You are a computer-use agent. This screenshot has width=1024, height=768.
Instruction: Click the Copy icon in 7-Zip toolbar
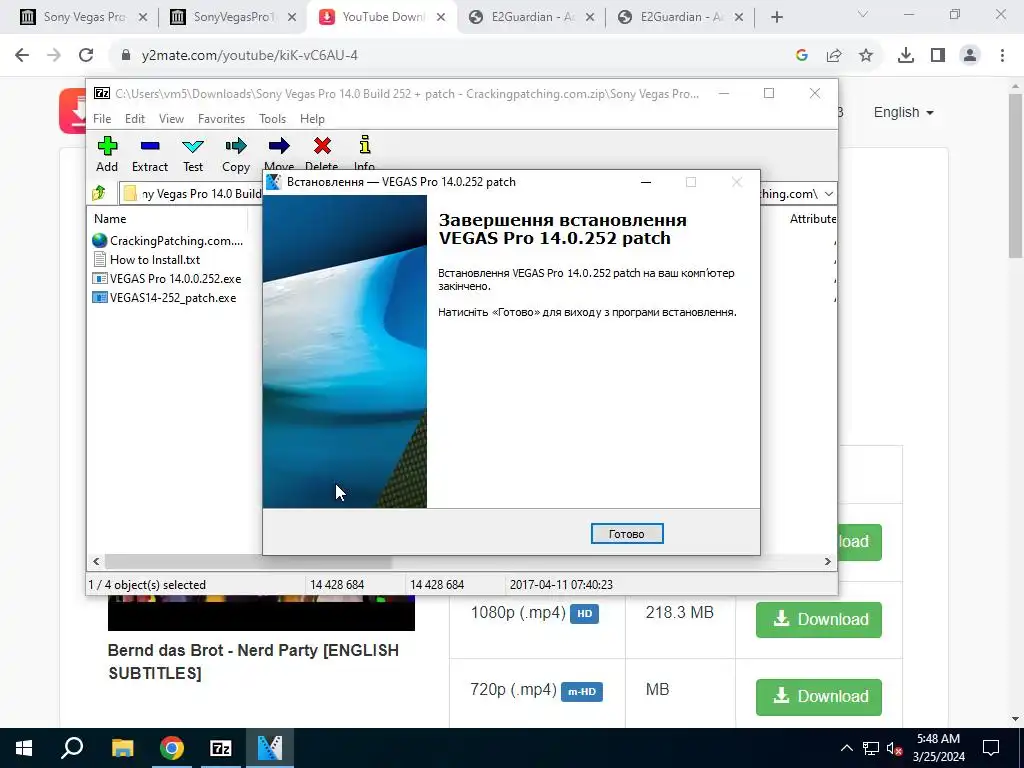click(236, 146)
